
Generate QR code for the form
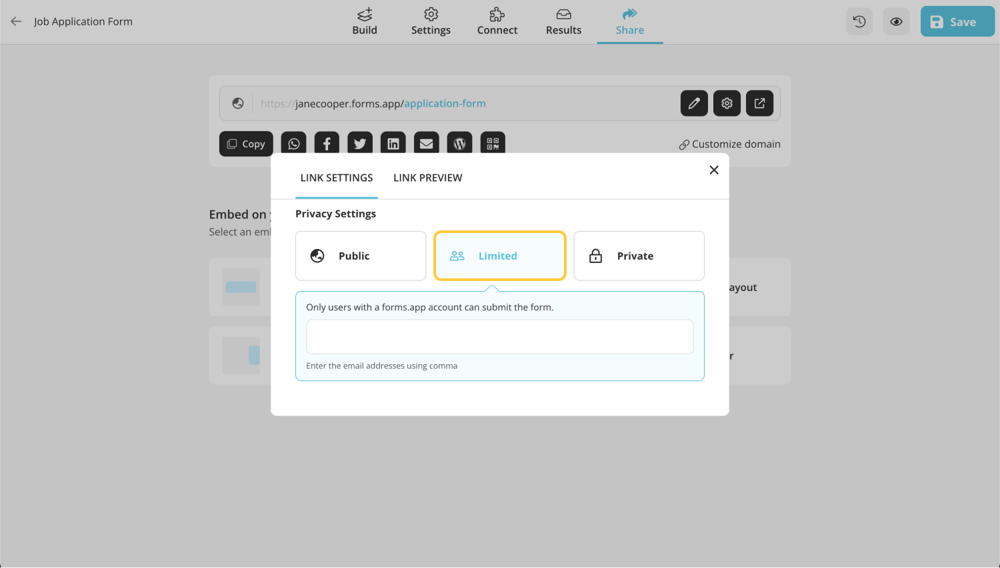(x=492, y=144)
